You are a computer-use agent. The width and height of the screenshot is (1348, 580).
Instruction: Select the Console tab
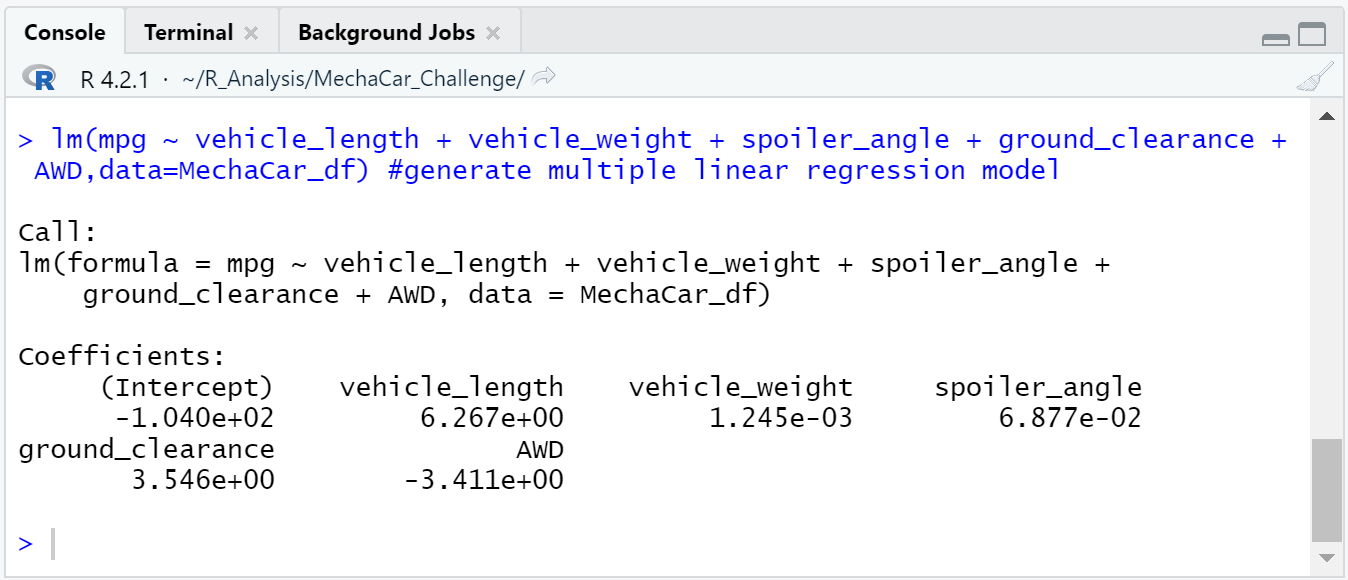(65, 32)
